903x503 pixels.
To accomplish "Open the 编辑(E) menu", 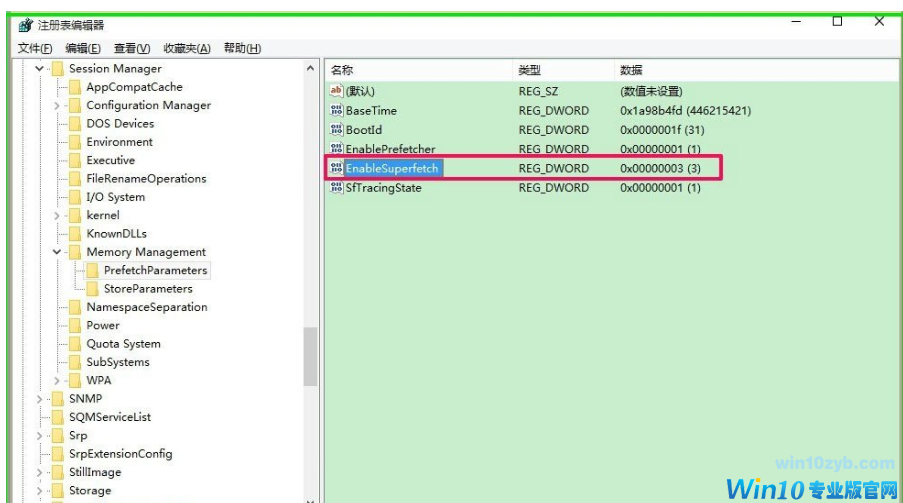I will coord(83,48).
